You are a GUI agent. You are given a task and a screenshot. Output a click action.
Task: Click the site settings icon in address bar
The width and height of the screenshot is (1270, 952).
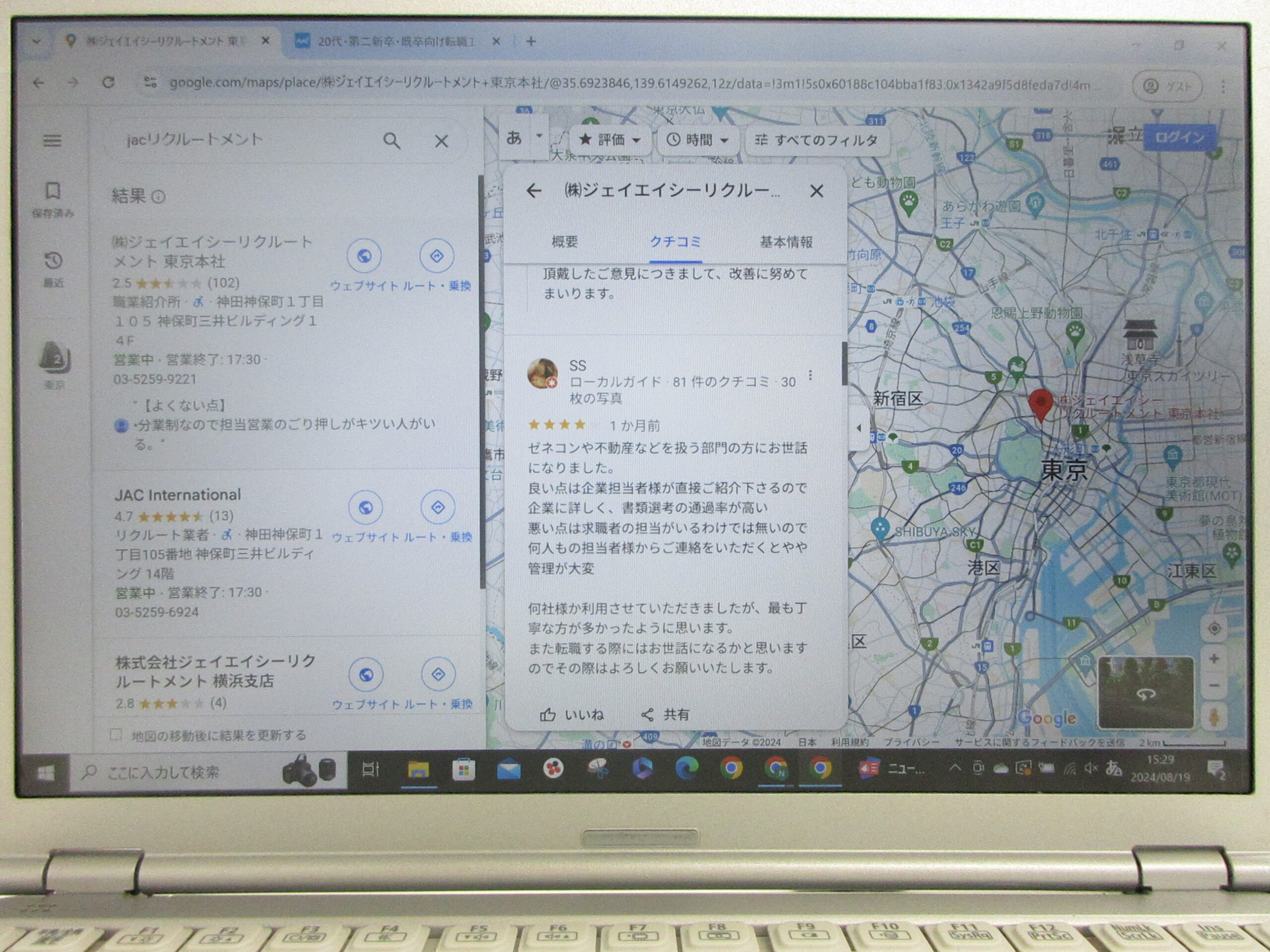click(x=150, y=83)
